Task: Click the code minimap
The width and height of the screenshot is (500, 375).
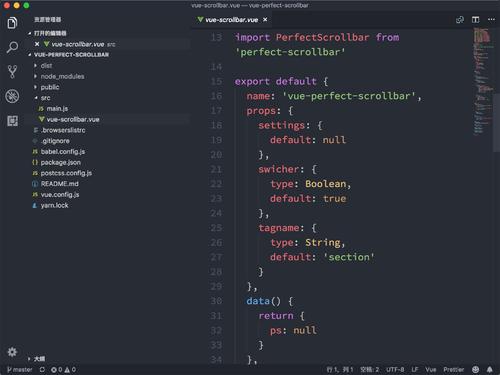Action: tap(483, 82)
